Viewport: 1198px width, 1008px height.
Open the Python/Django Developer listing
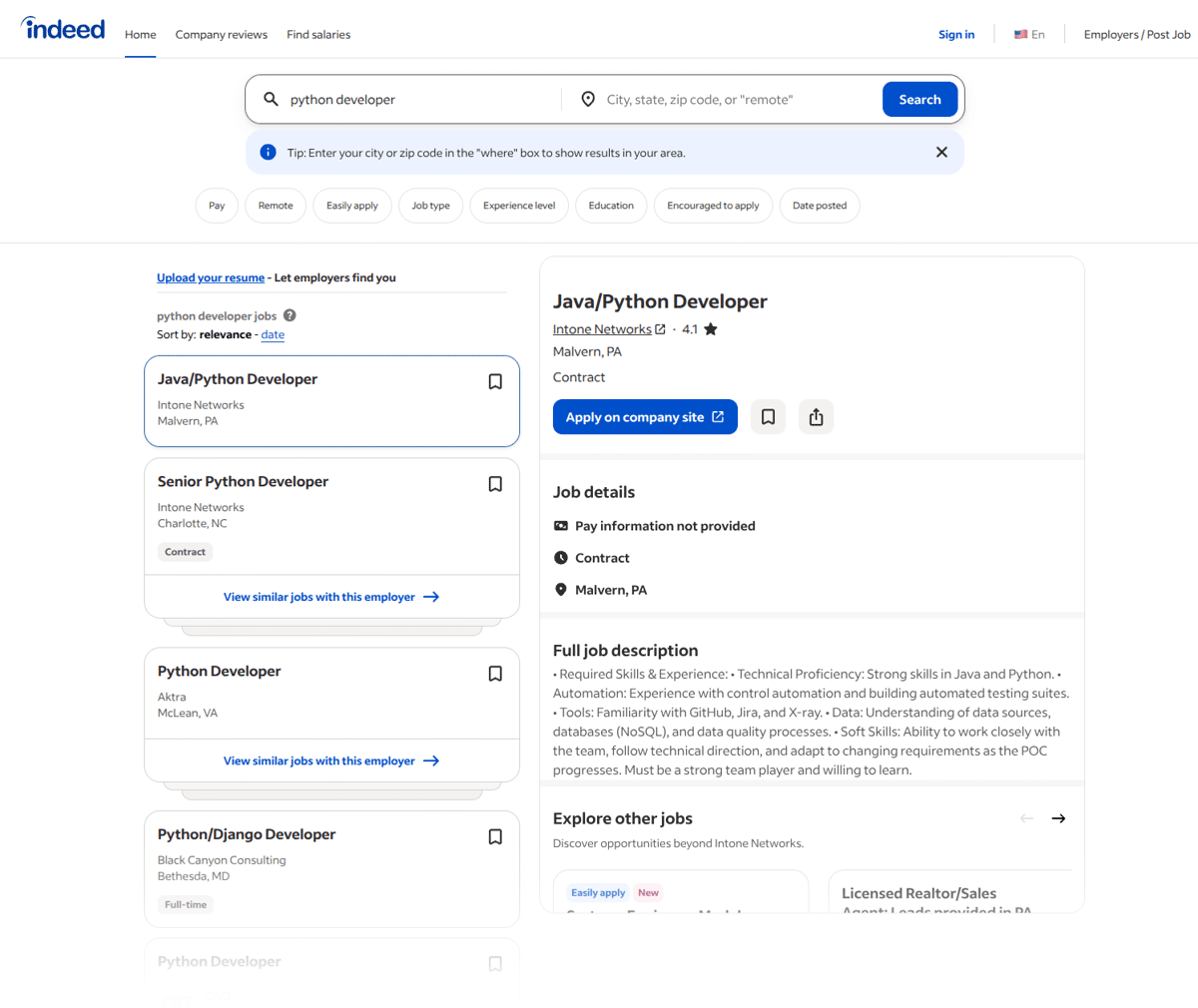[x=247, y=834]
